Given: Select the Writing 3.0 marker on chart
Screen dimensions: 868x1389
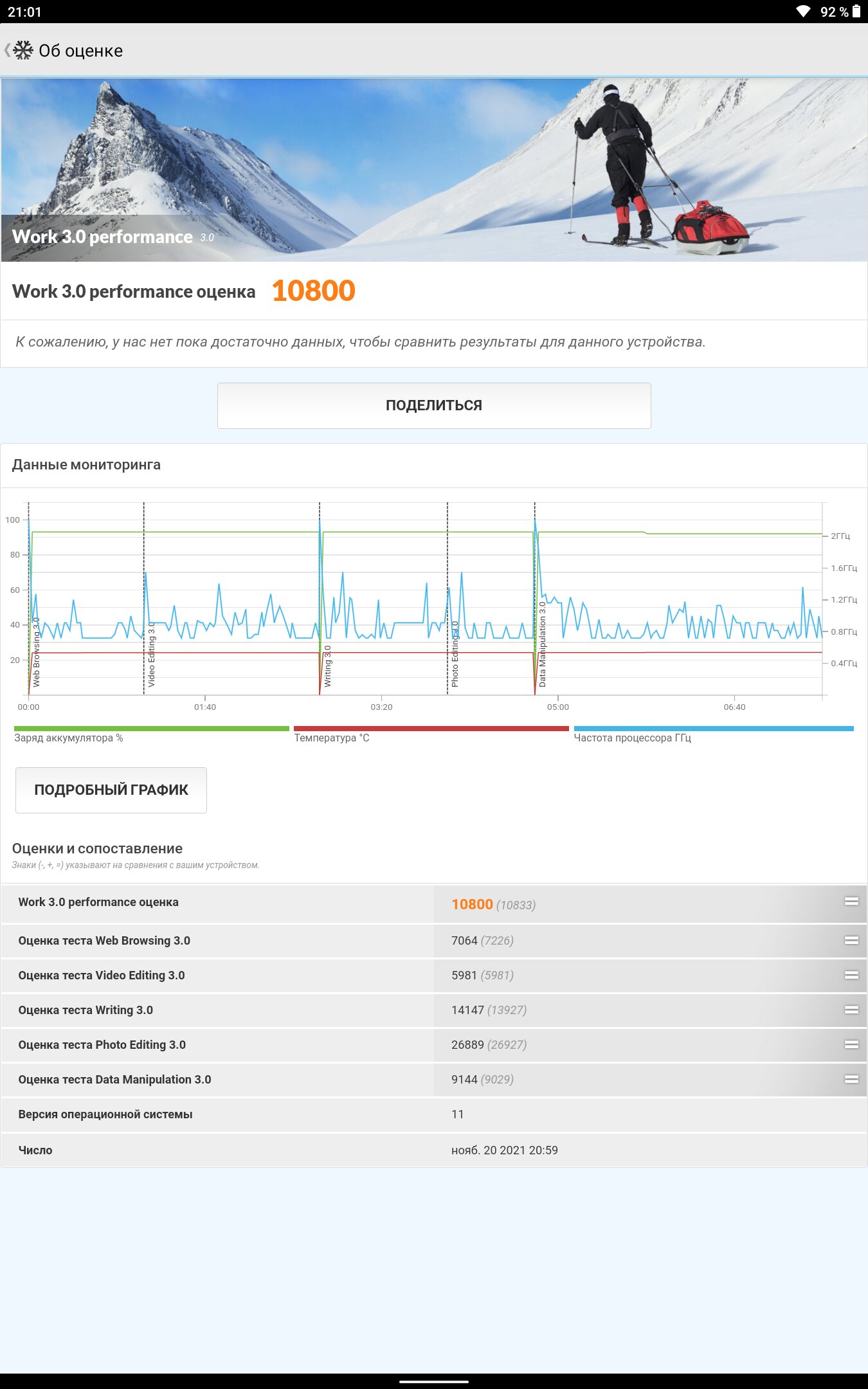Looking at the screenshot, I should coord(327,666).
